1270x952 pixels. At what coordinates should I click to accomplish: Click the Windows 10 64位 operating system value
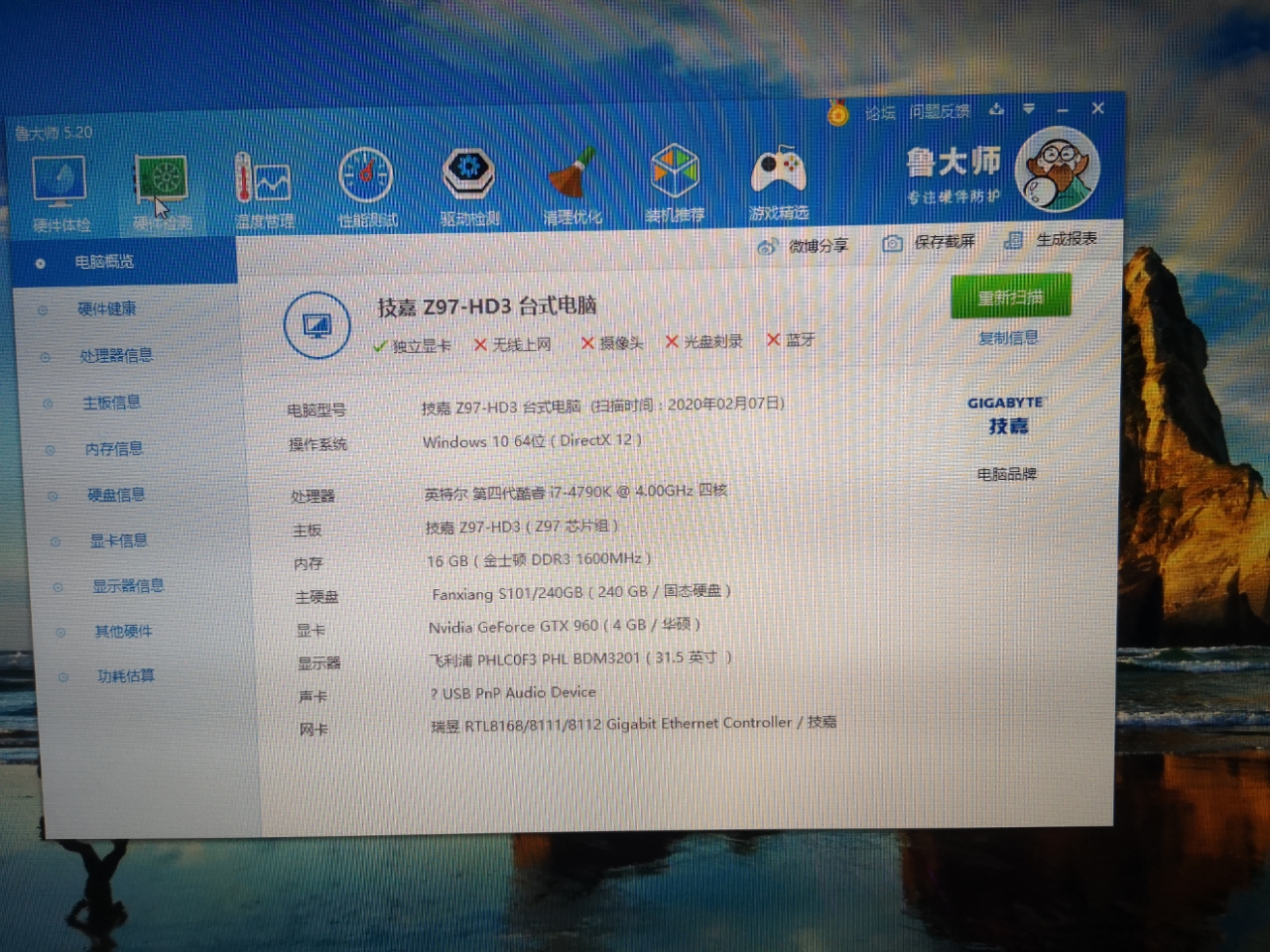(x=532, y=440)
